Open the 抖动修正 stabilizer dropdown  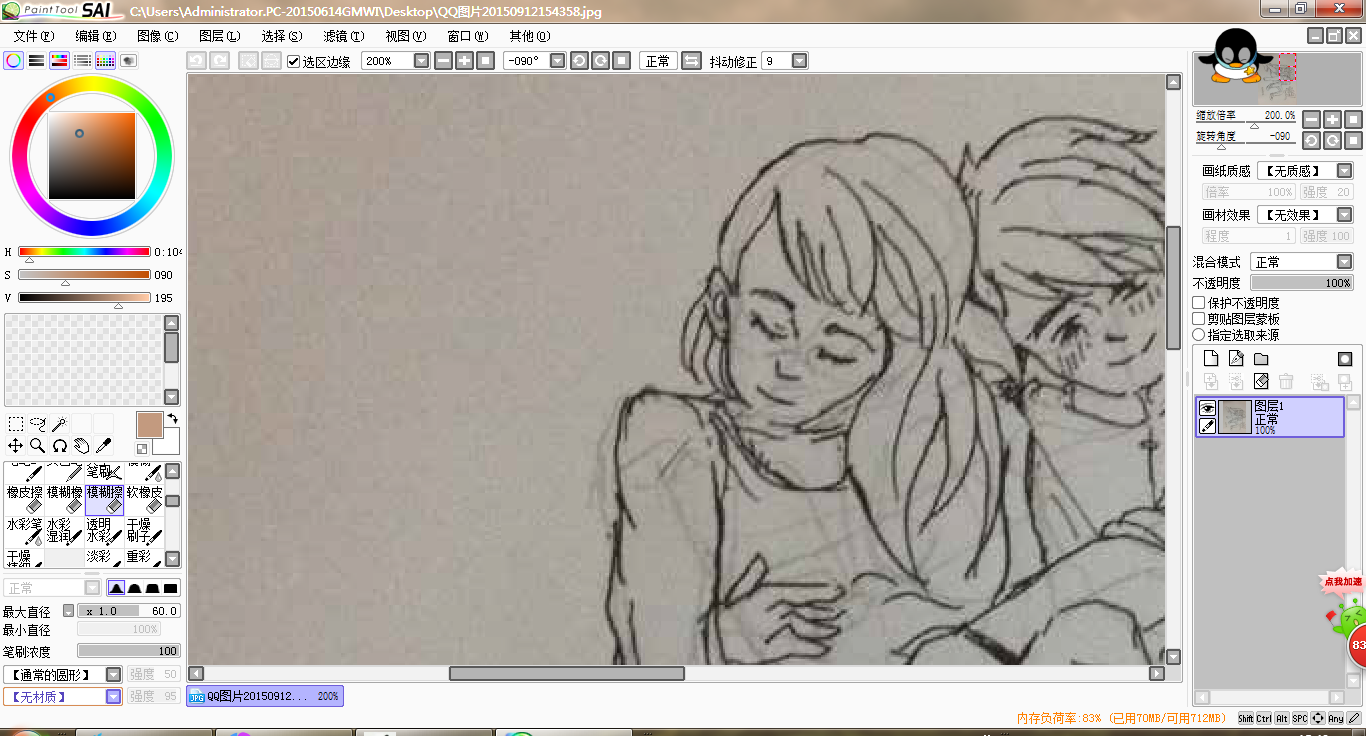coord(799,61)
